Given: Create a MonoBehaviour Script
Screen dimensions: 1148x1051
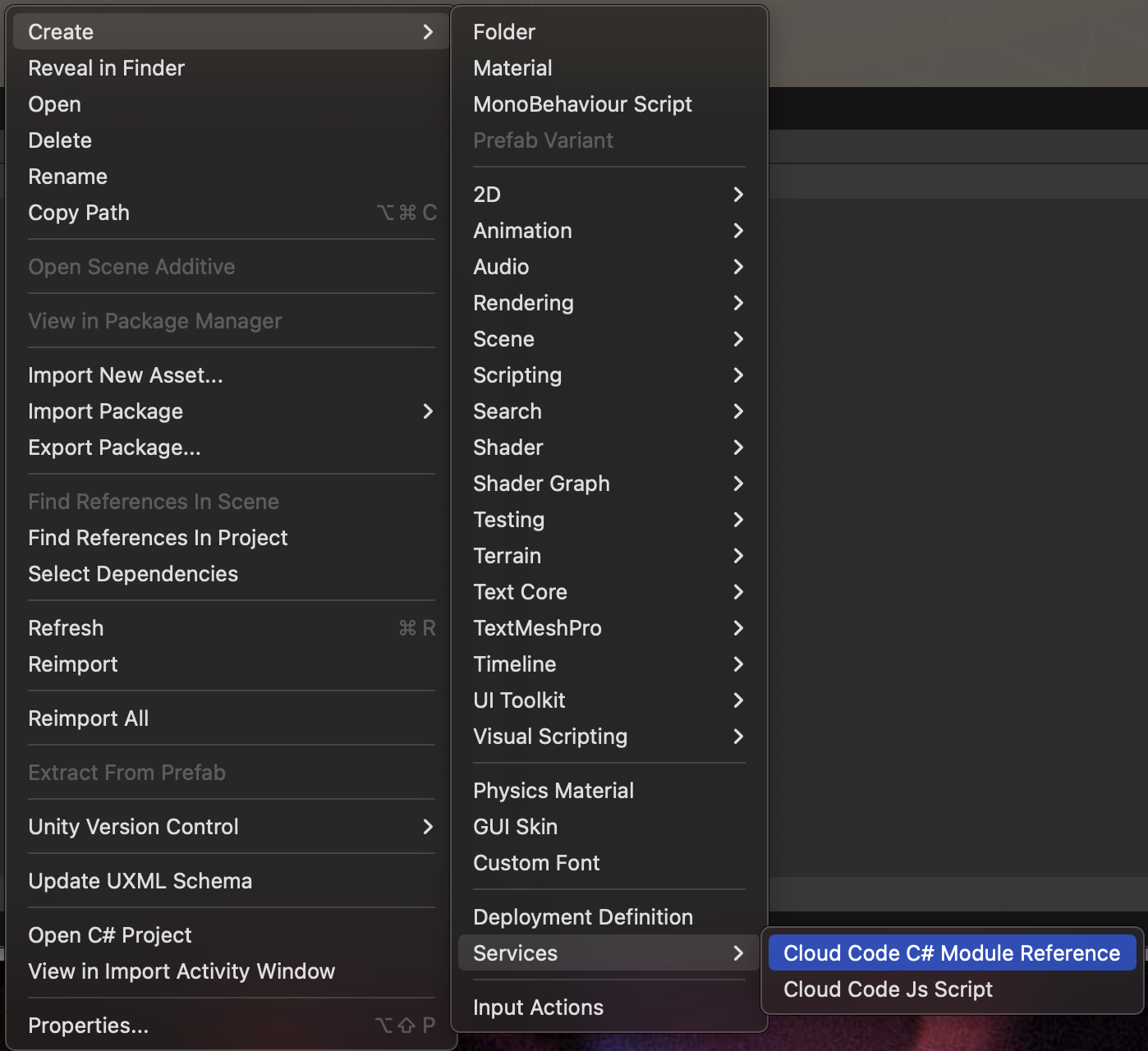Looking at the screenshot, I should pyautogui.click(x=582, y=104).
